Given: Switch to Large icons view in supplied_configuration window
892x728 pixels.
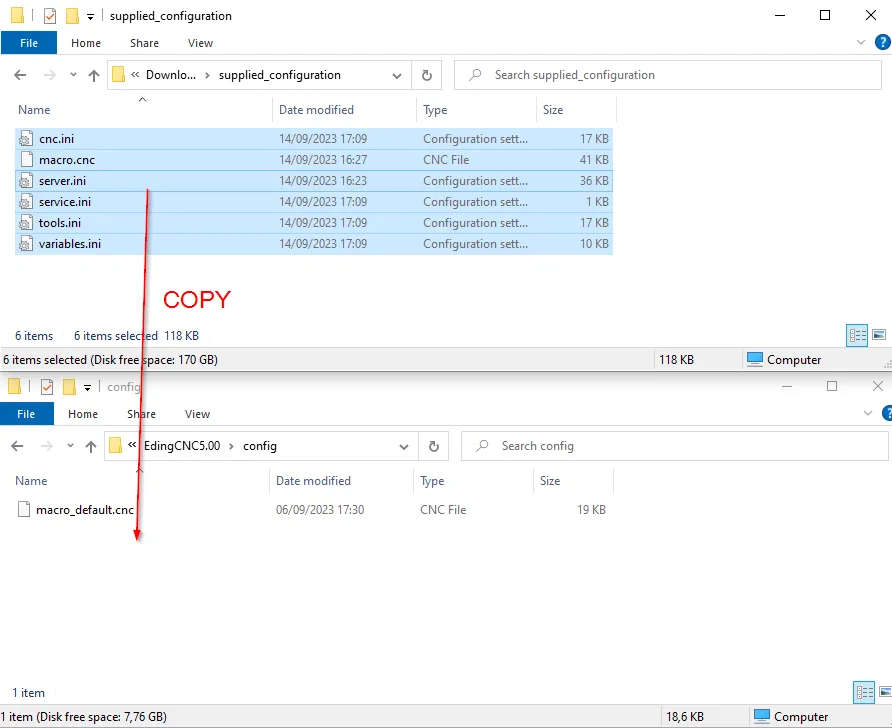Looking at the screenshot, I should 879,334.
